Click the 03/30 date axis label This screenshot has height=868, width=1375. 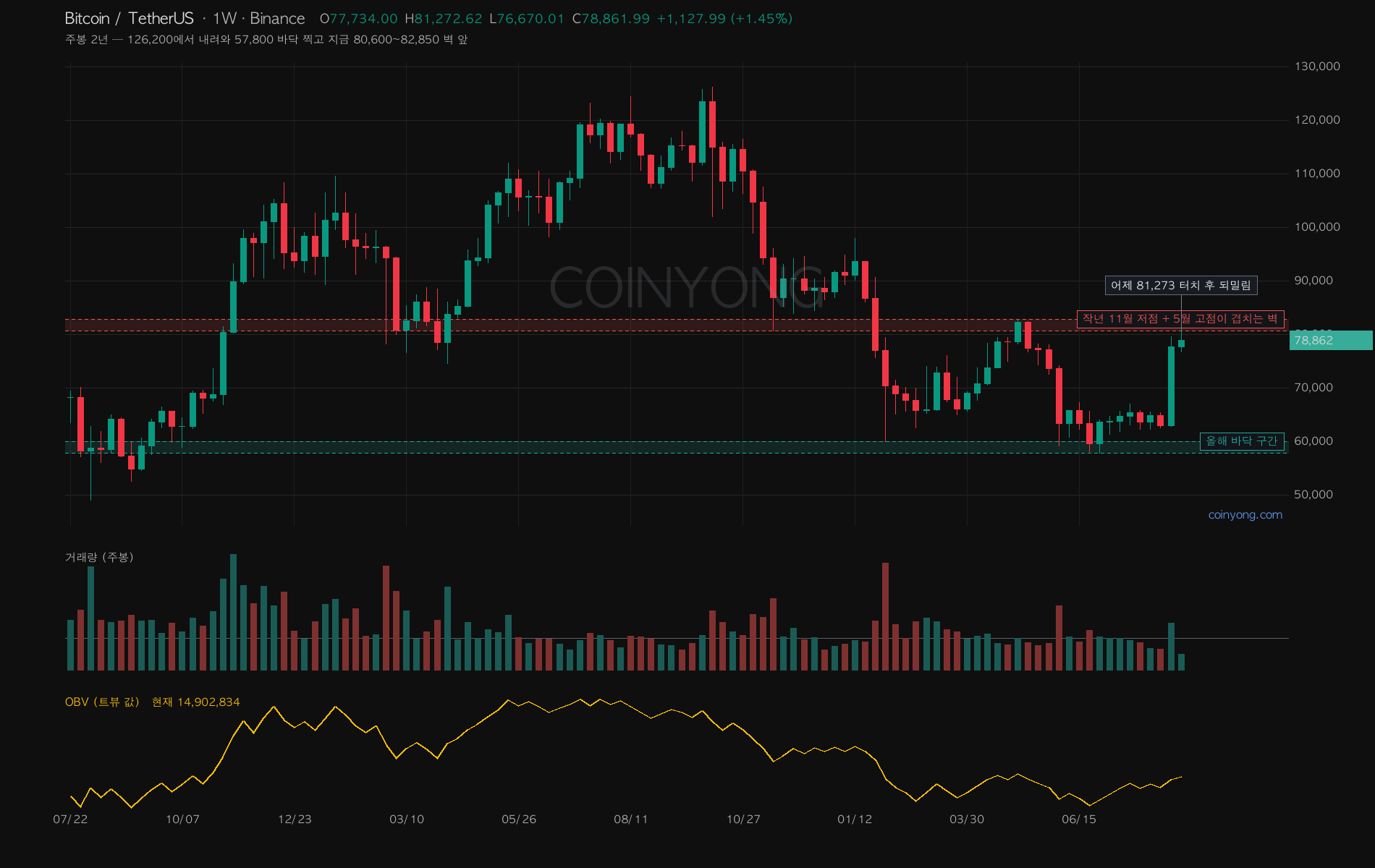(967, 819)
